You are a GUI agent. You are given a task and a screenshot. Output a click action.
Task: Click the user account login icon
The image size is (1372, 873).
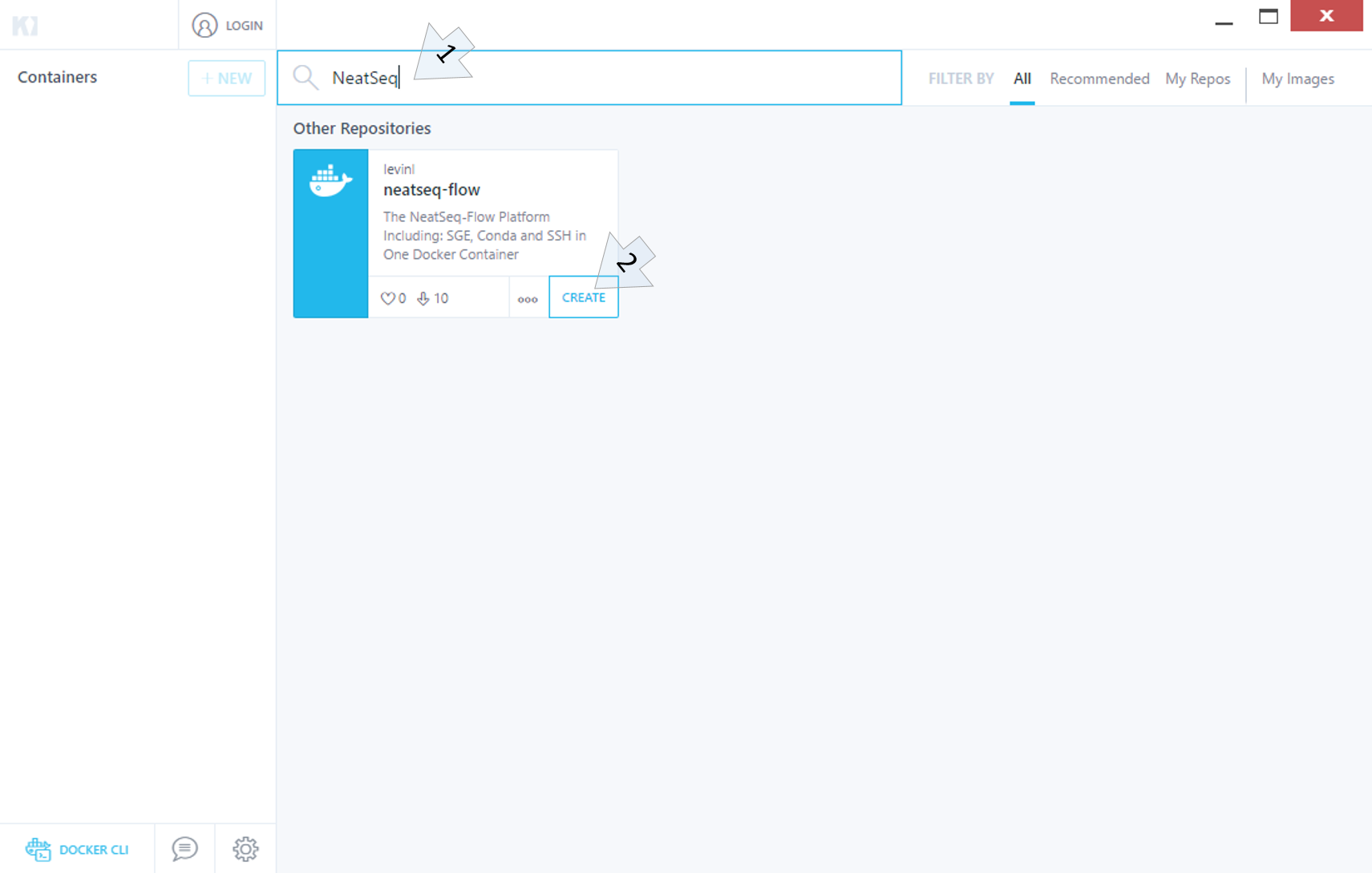[x=204, y=26]
